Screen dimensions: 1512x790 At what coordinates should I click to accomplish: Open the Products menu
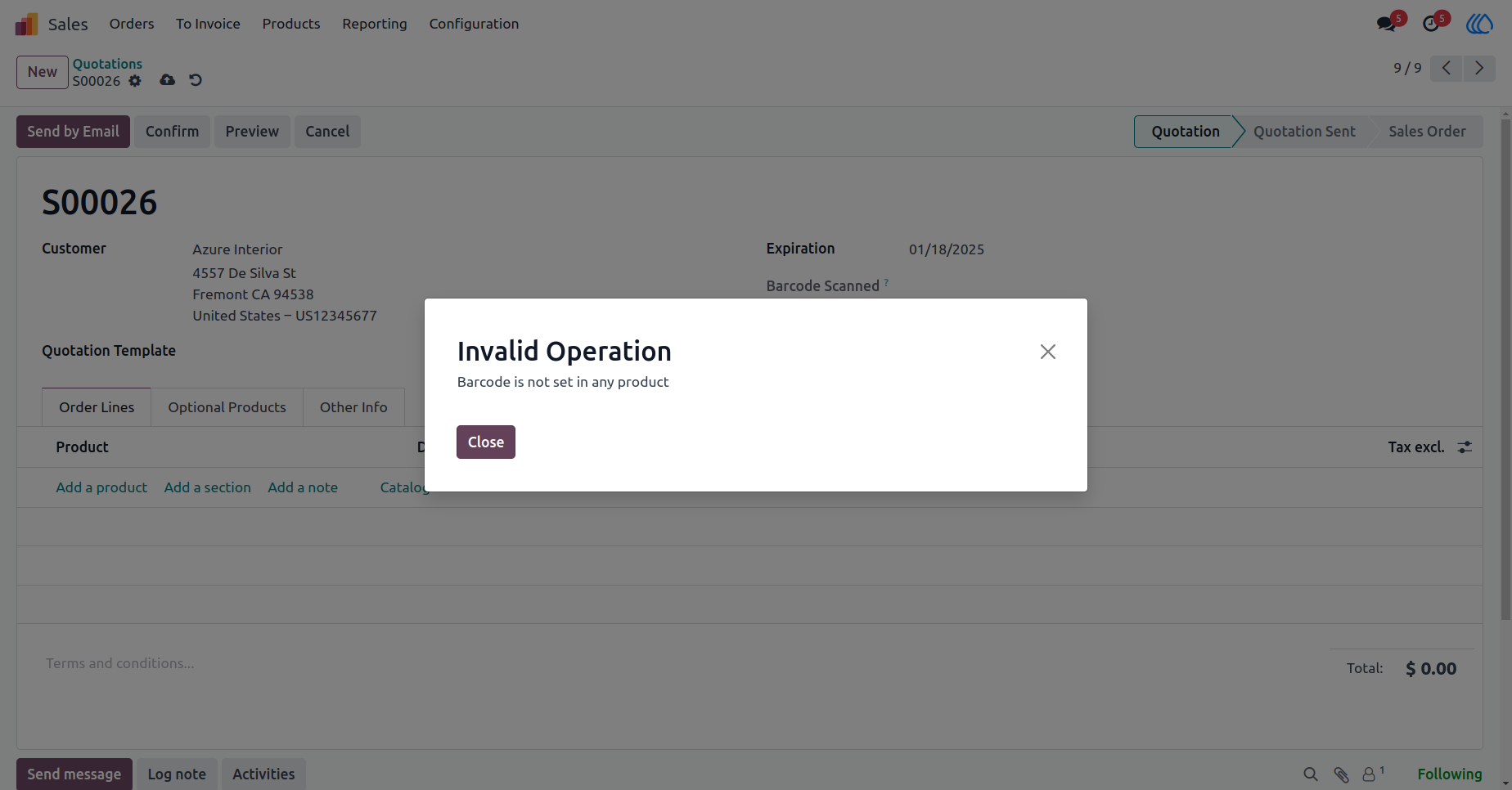pos(291,24)
